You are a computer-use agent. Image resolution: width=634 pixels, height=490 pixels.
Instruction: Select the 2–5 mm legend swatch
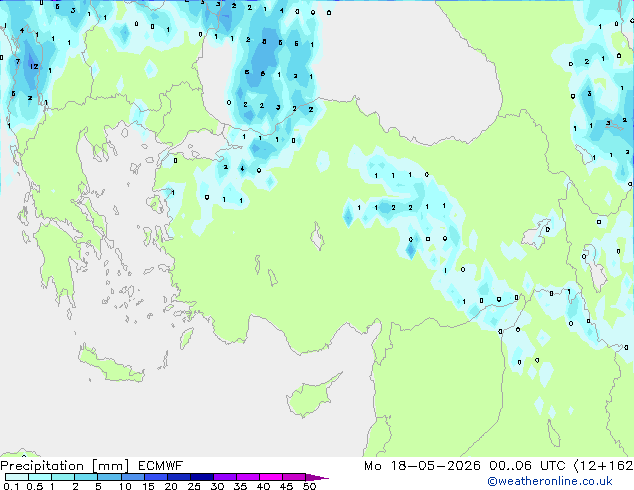tap(86, 477)
